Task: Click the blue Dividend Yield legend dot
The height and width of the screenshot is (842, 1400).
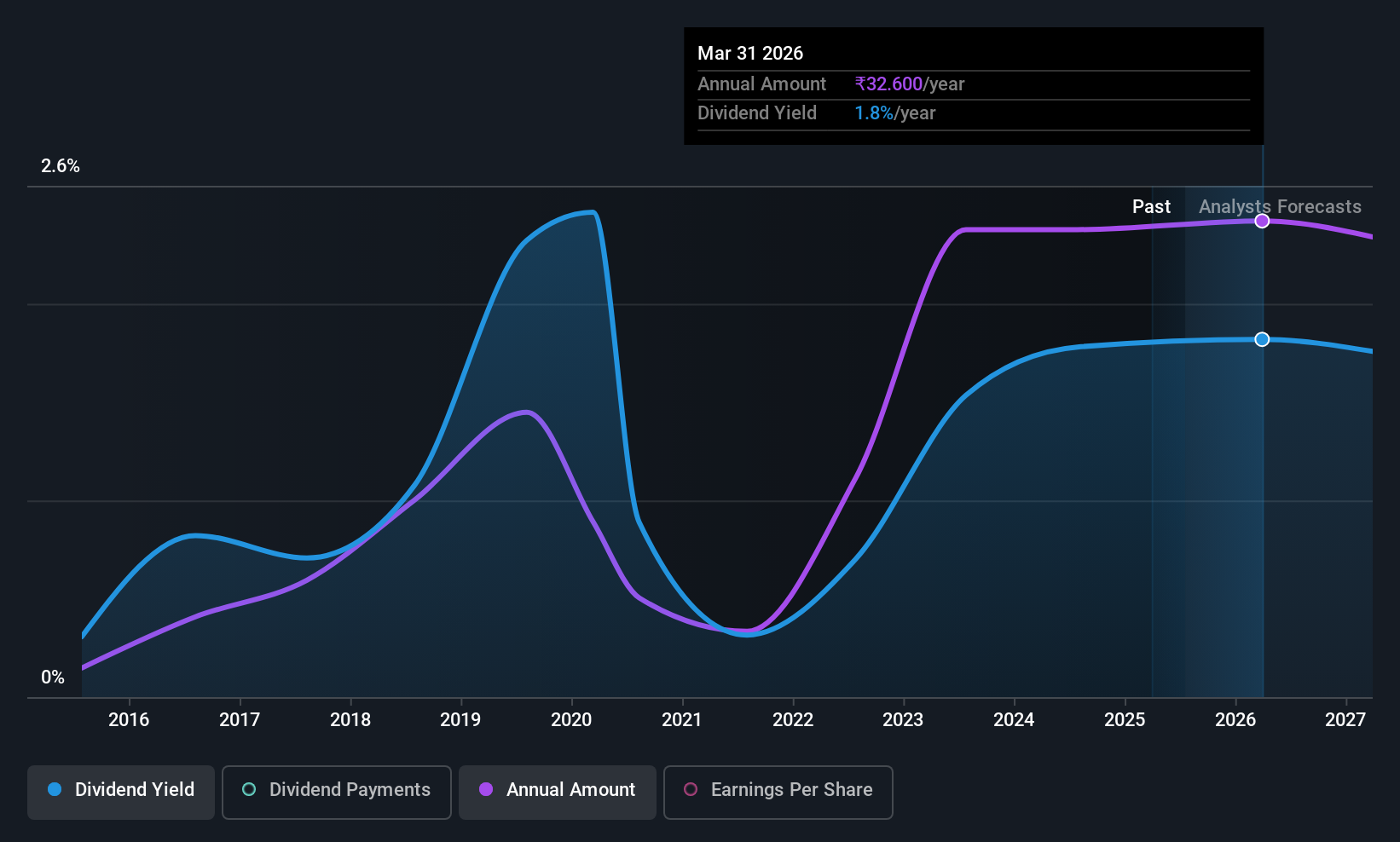Action: (x=55, y=789)
